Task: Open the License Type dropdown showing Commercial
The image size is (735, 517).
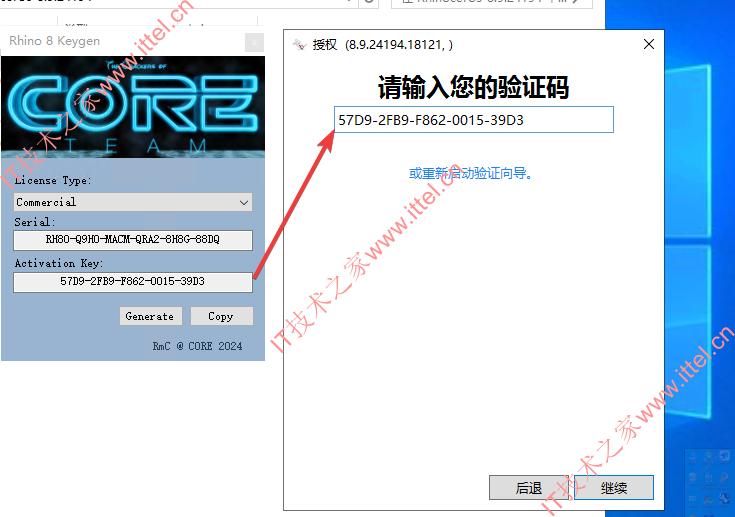Action: point(133,202)
